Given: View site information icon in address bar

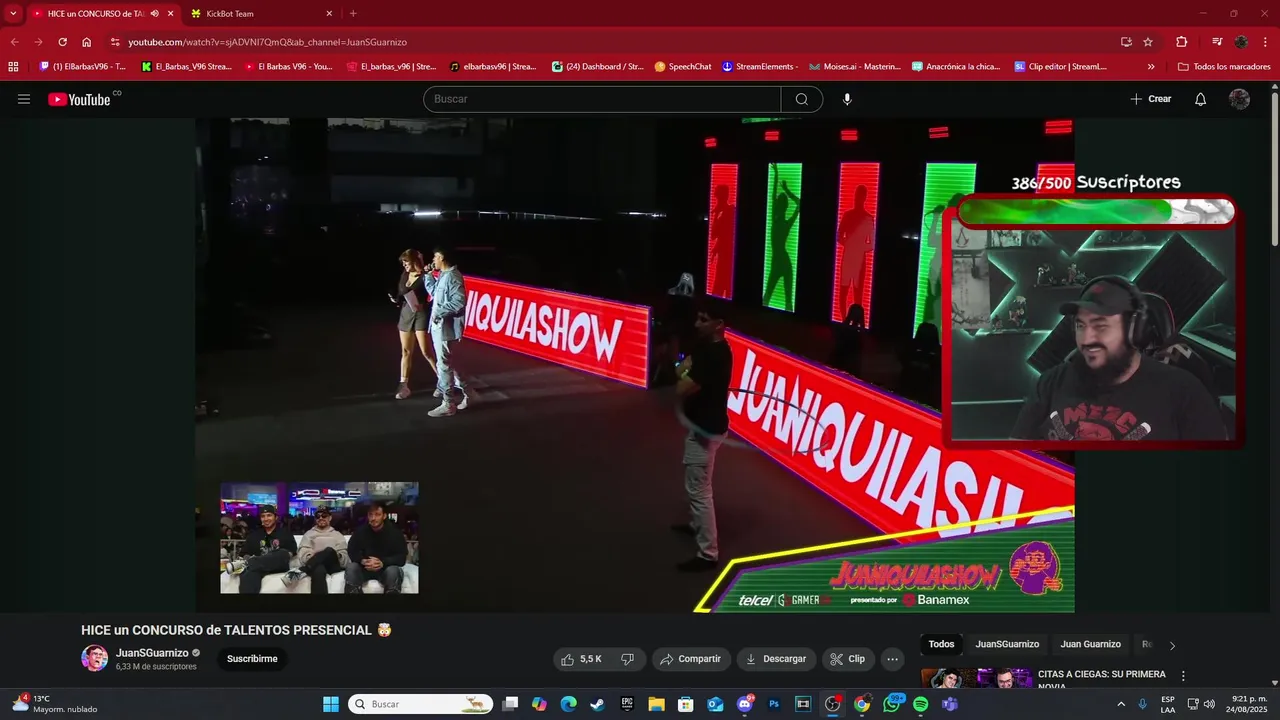Looking at the screenshot, I should [x=115, y=42].
